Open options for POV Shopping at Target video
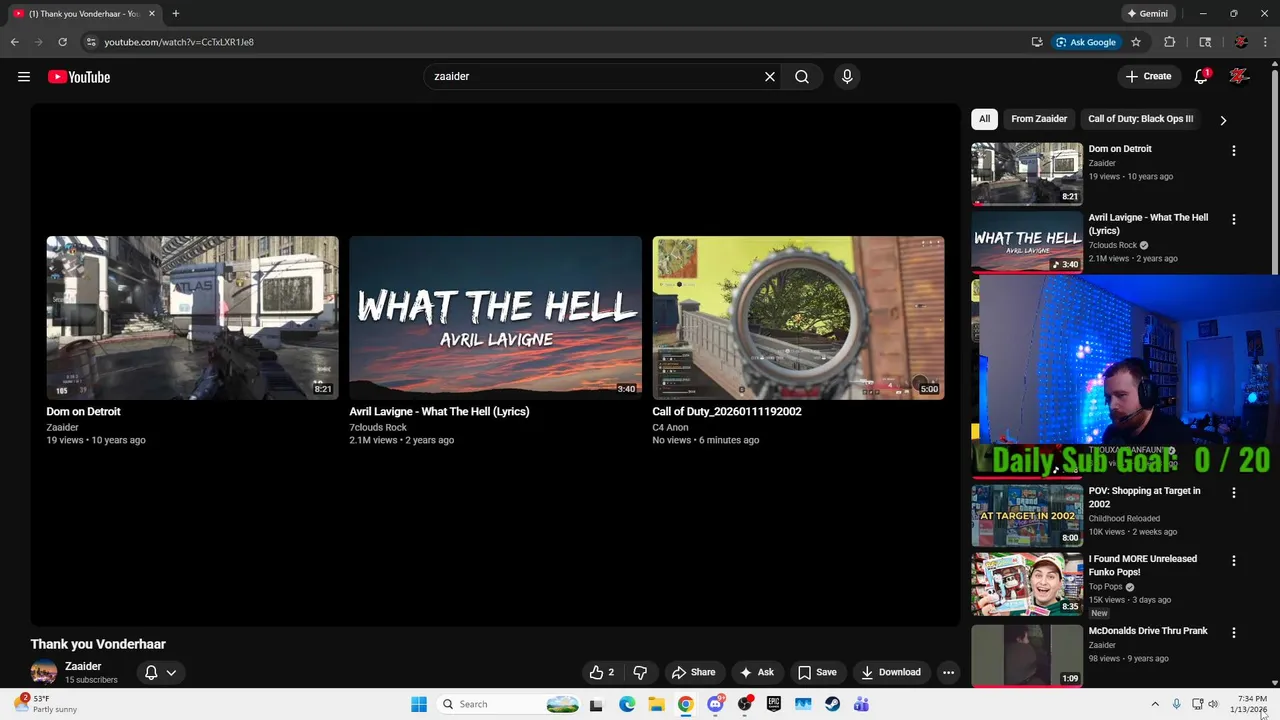The width and height of the screenshot is (1280, 720). click(x=1233, y=492)
